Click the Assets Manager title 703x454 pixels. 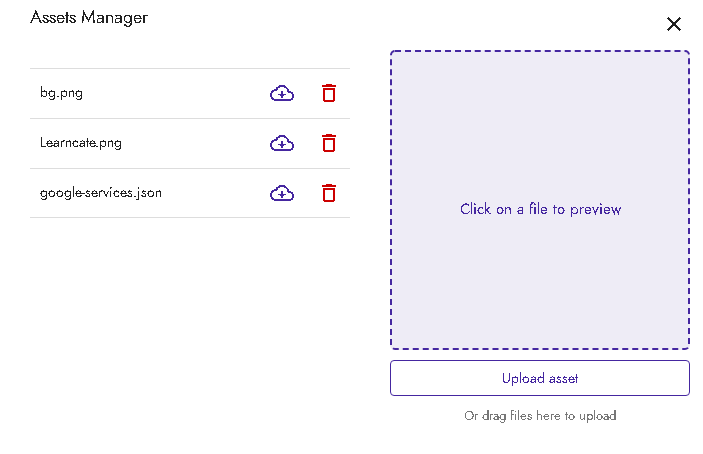pyautogui.click(x=89, y=17)
